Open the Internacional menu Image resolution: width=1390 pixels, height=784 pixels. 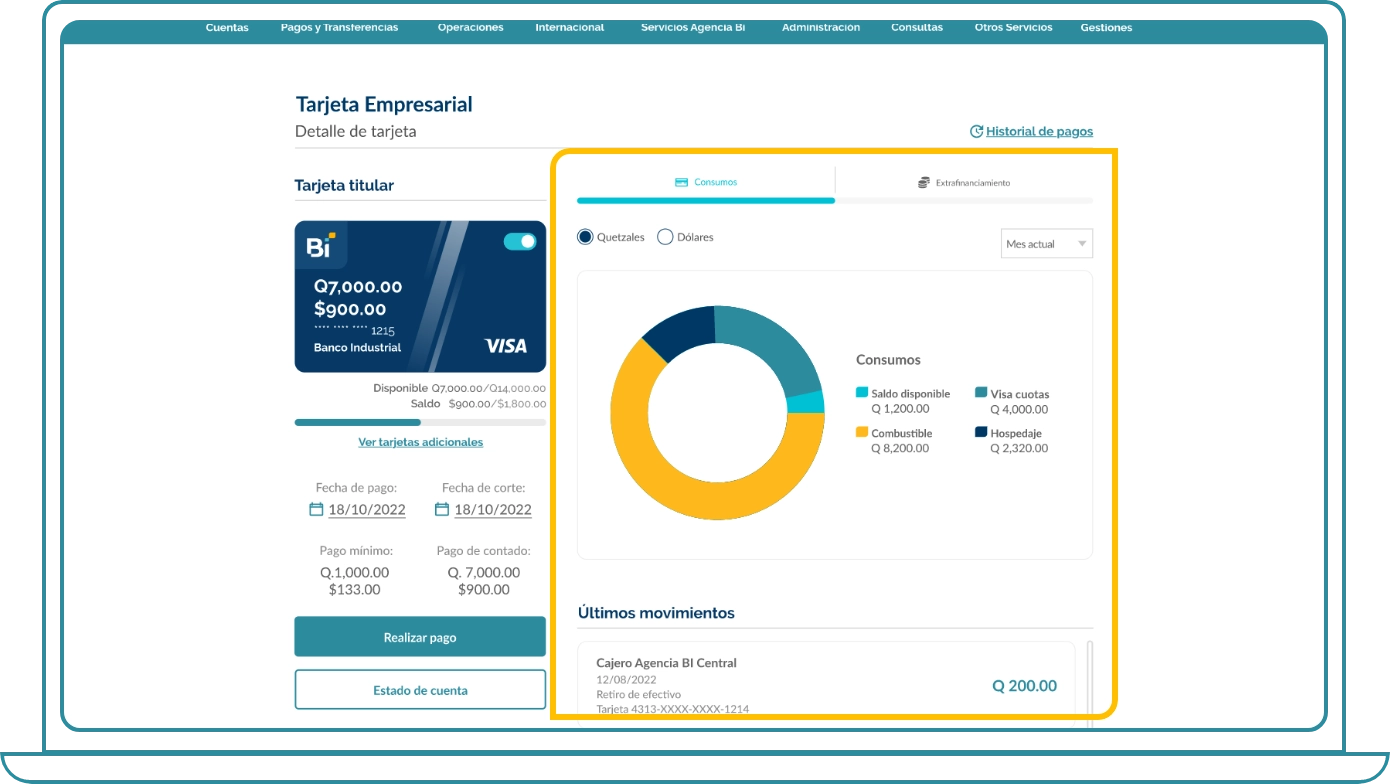pyautogui.click(x=569, y=28)
